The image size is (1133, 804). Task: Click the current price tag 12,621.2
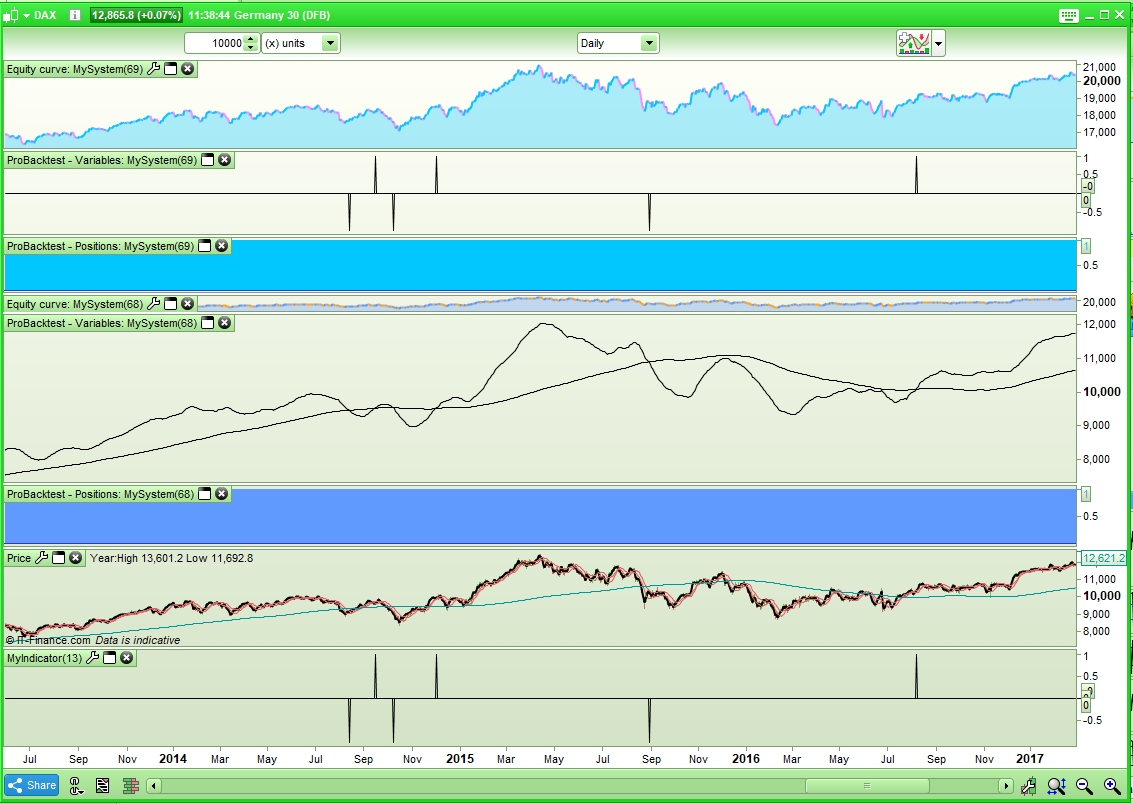click(1103, 558)
